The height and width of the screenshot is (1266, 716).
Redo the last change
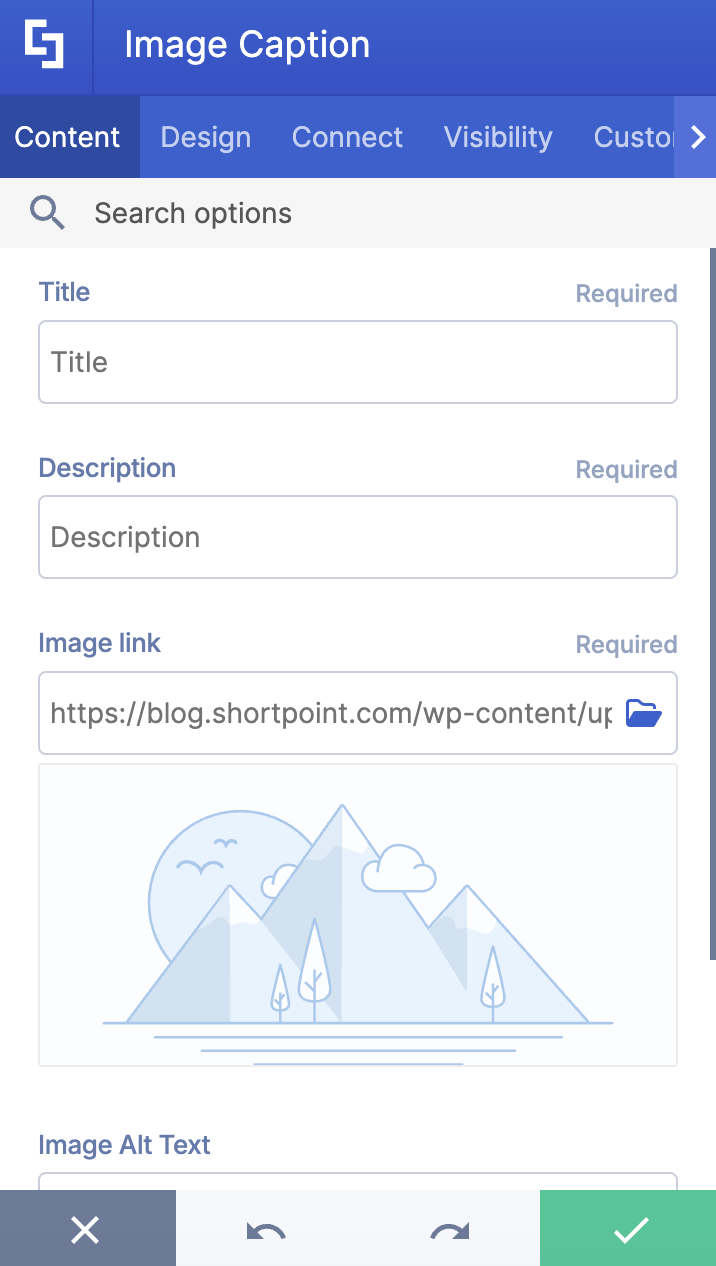(448, 1228)
